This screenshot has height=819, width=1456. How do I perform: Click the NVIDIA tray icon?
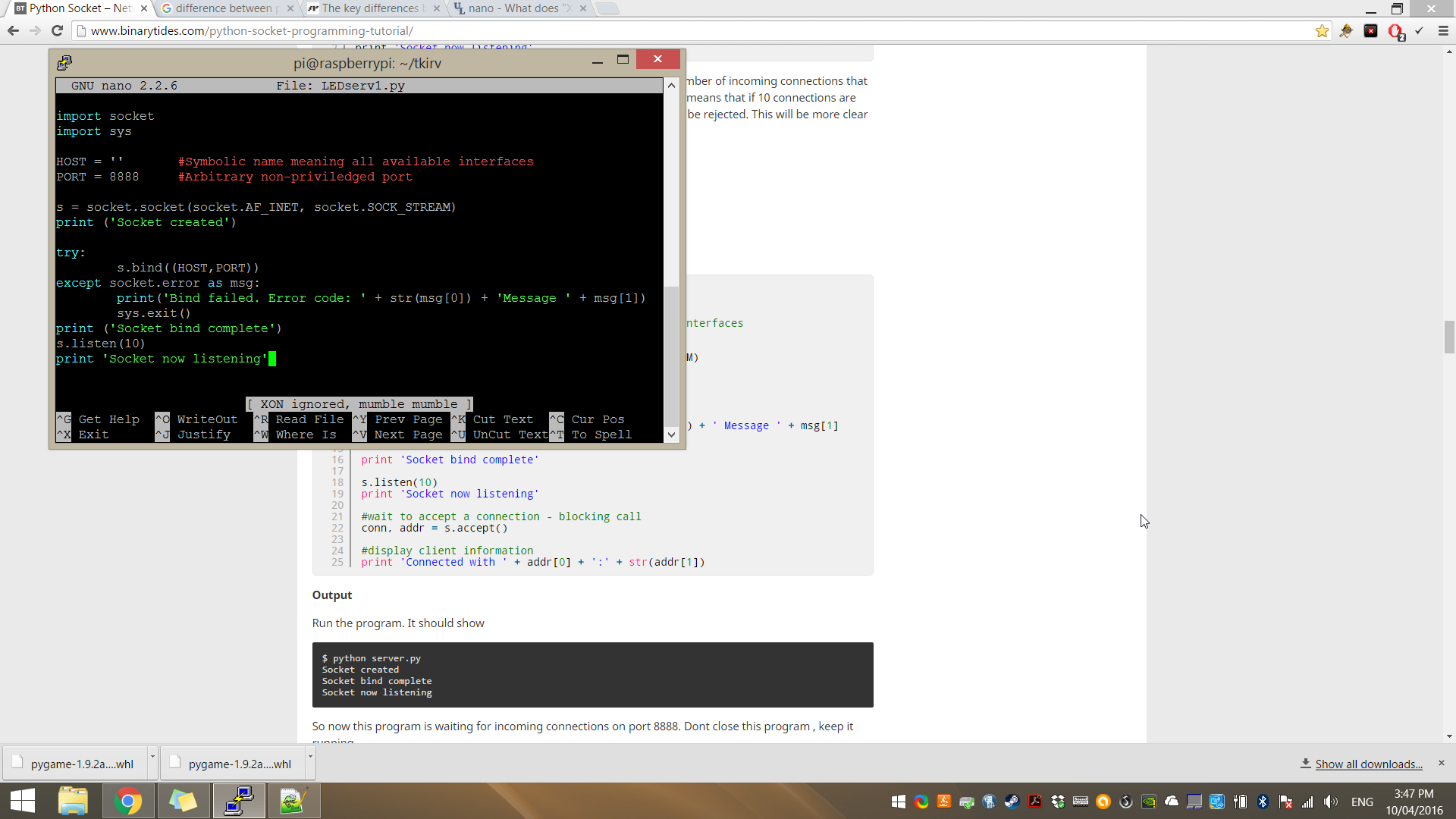(1149, 801)
